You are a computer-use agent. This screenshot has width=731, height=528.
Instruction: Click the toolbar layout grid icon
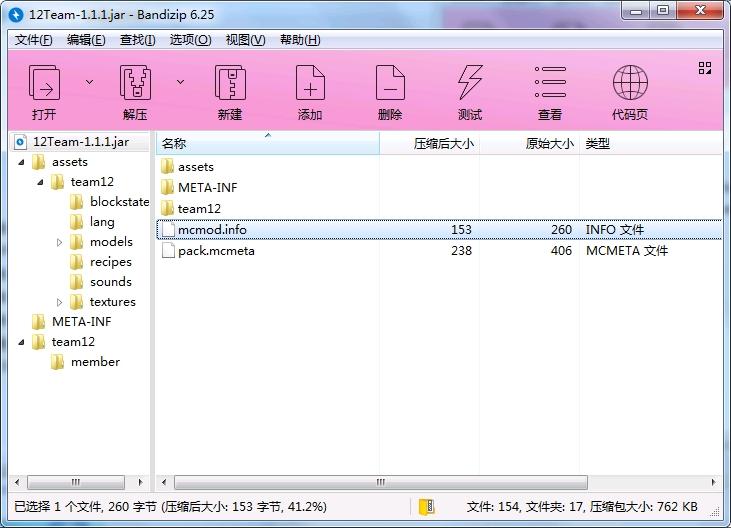pyautogui.click(x=705, y=69)
